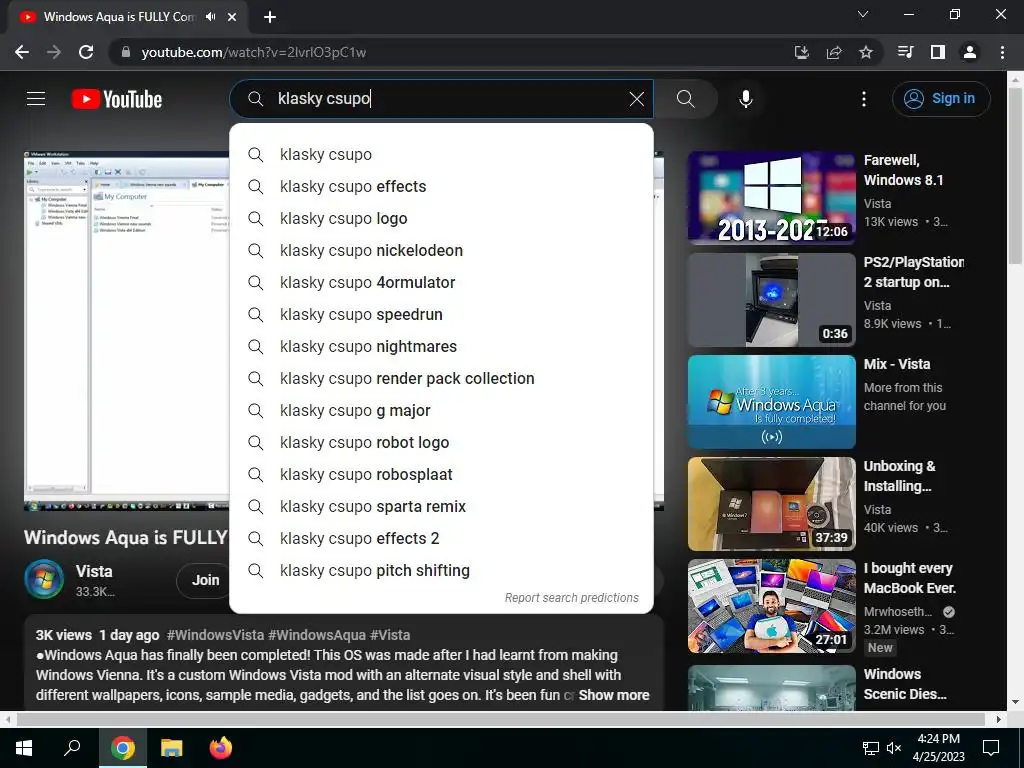This screenshot has width=1024, height=768.
Task: Select 'klasky csupo robosplaat' suggestion
Action: [x=441, y=475]
